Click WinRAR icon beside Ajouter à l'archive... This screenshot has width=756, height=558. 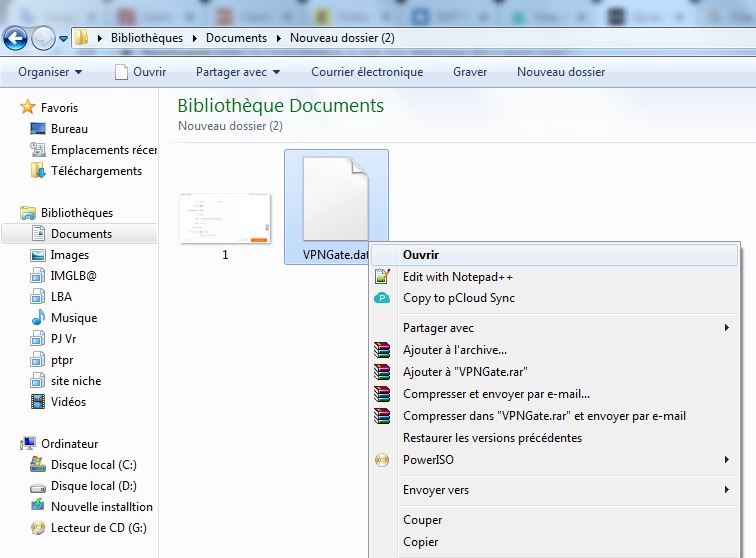click(382, 350)
